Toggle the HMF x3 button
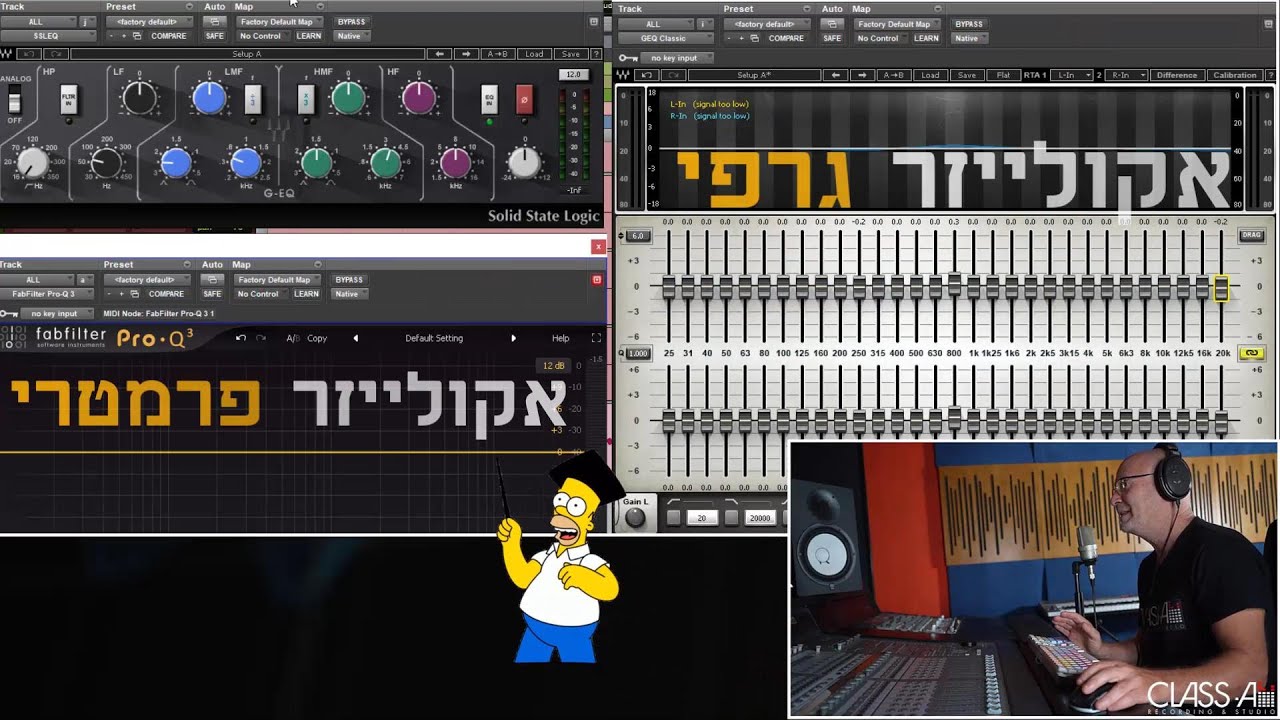1280x720 pixels. [x=305, y=99]
